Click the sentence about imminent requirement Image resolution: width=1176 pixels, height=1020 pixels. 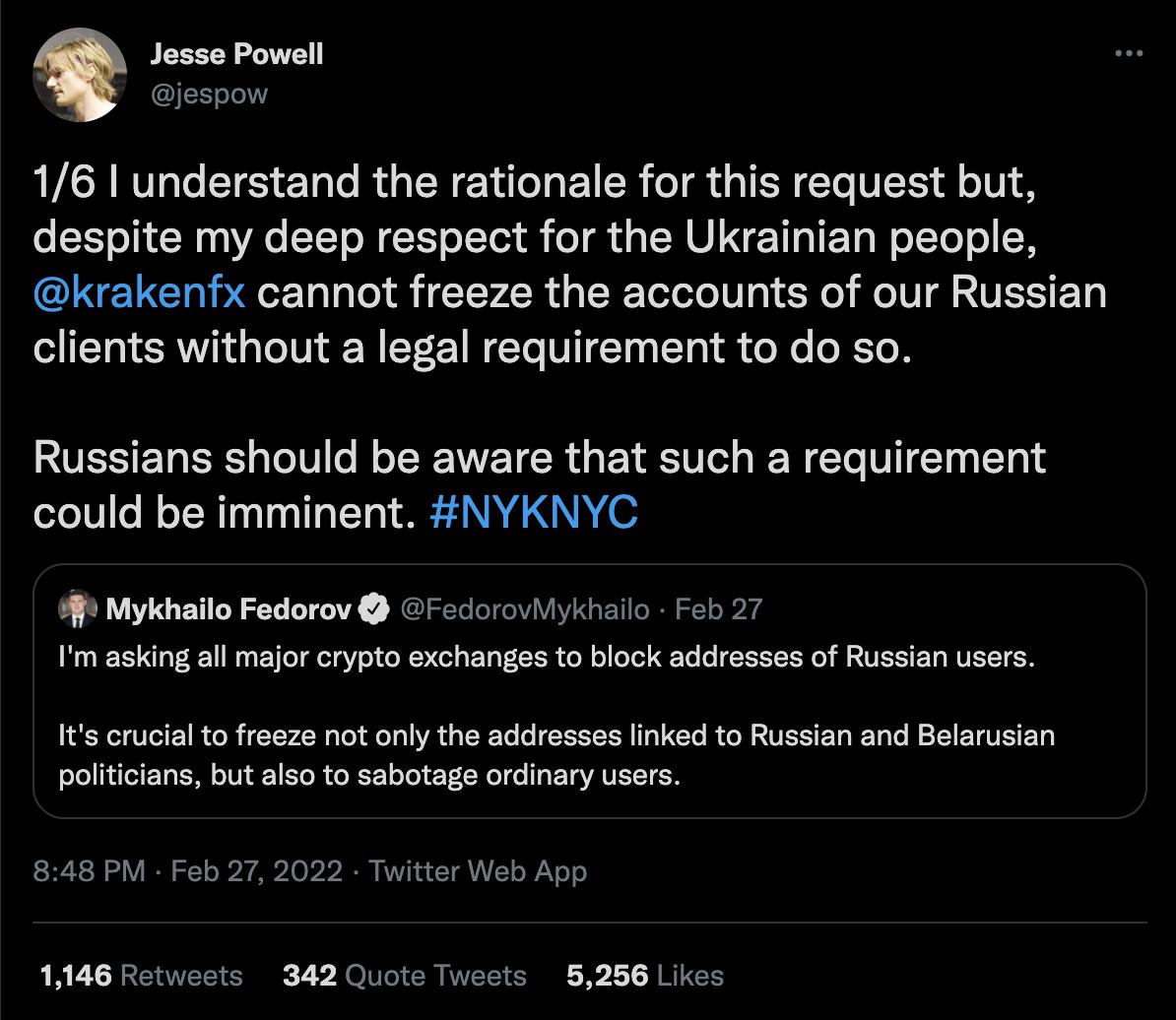tap(539, 459)
